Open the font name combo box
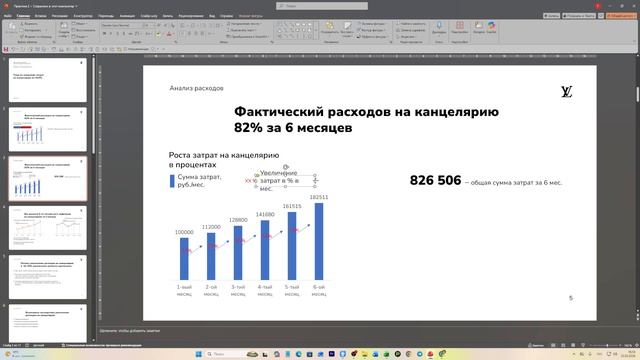The image size is (640, 360). pos(121,25)
